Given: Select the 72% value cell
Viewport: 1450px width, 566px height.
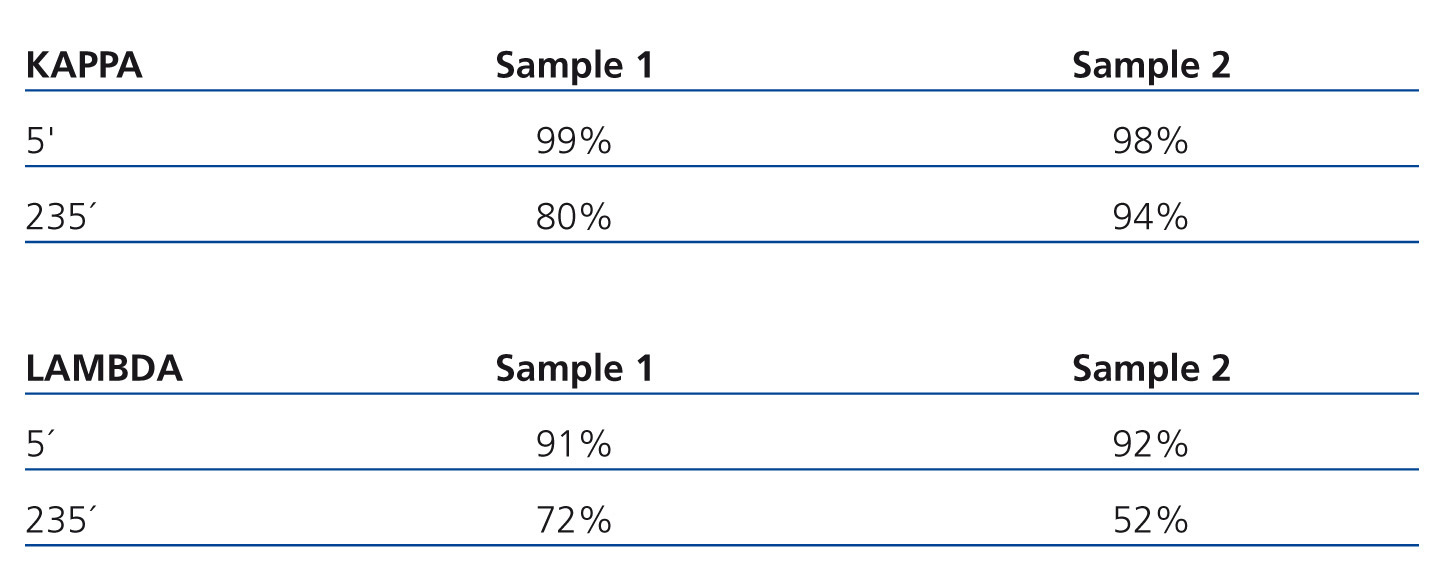Looking at the screenshot, I should (x=573, y=520).
